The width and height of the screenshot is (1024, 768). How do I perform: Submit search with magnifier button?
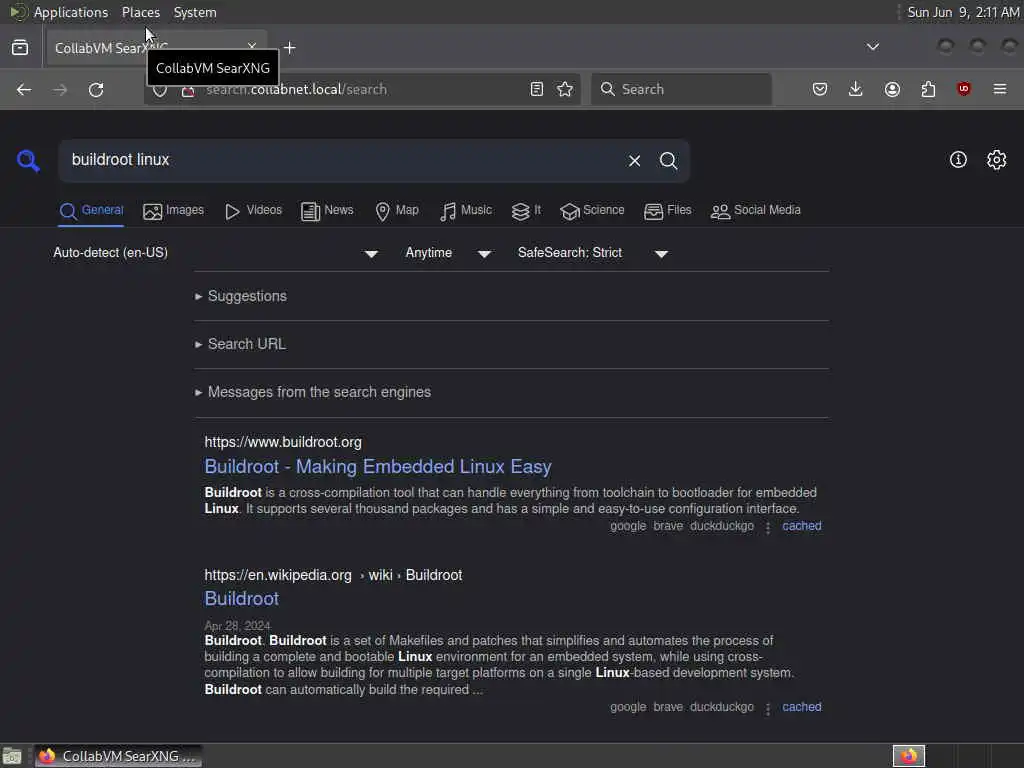tap(668, 161)
